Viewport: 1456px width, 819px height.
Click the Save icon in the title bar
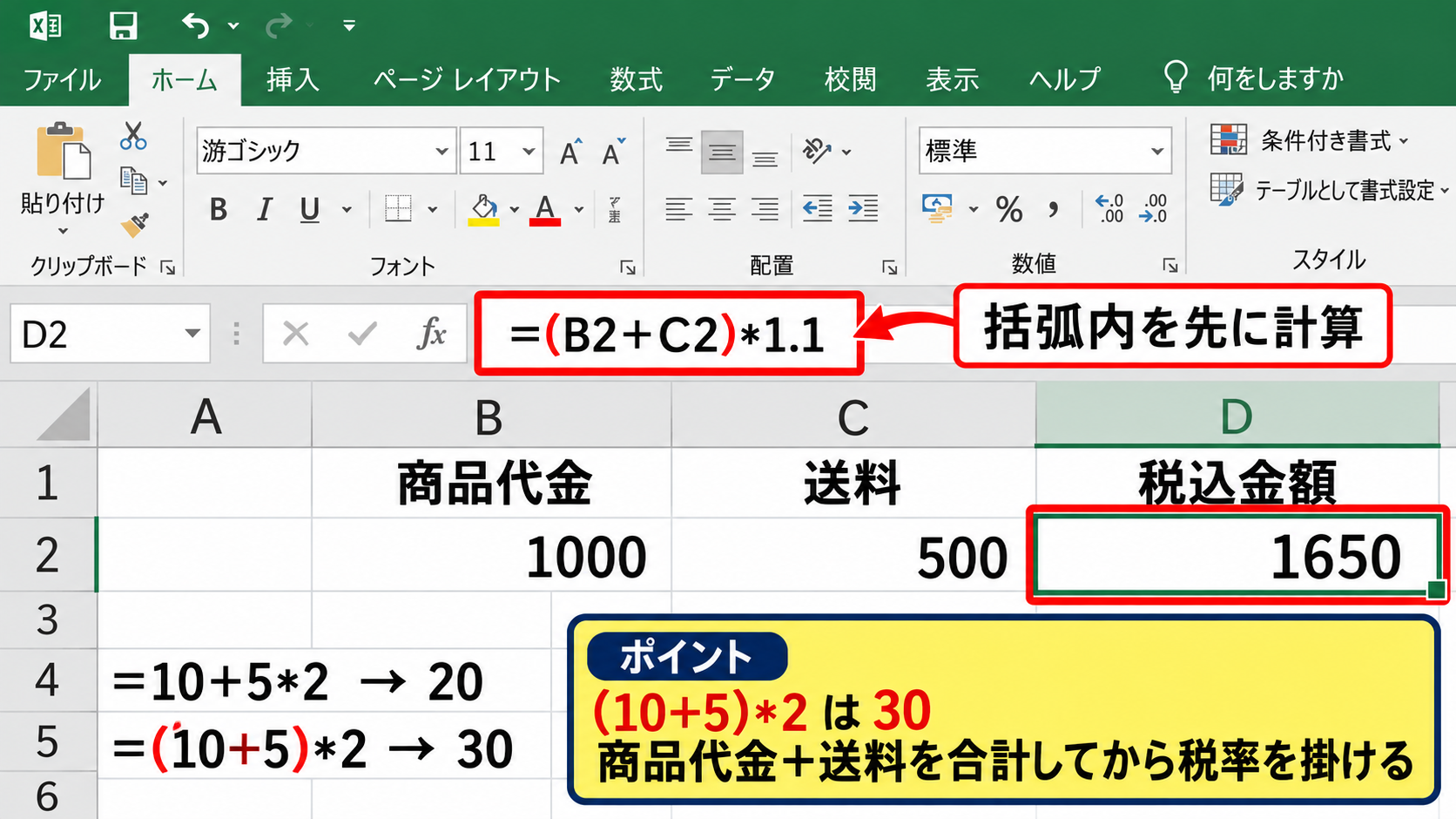tap(123, 26)
